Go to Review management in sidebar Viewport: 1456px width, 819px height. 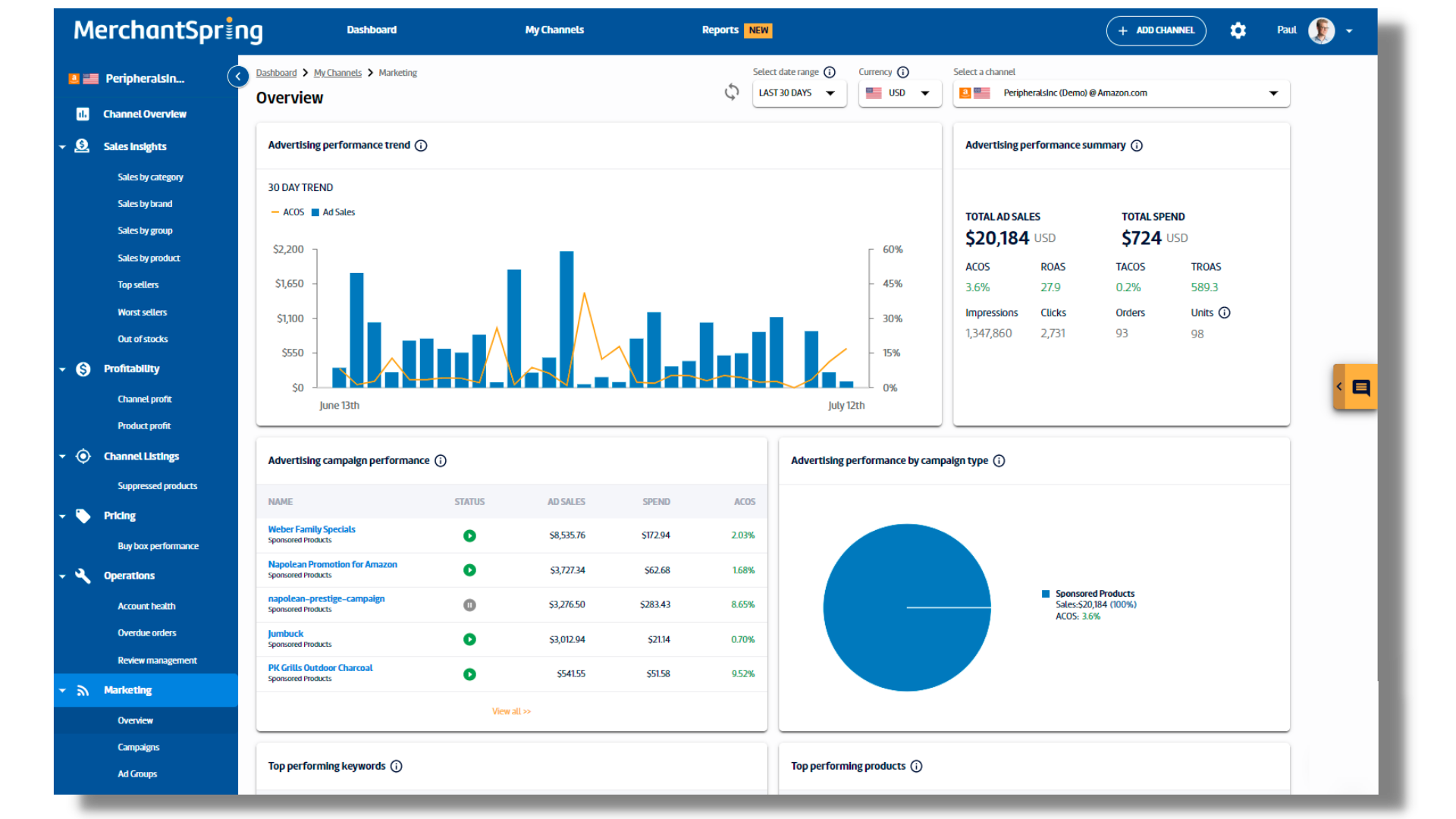coord(157,661)
